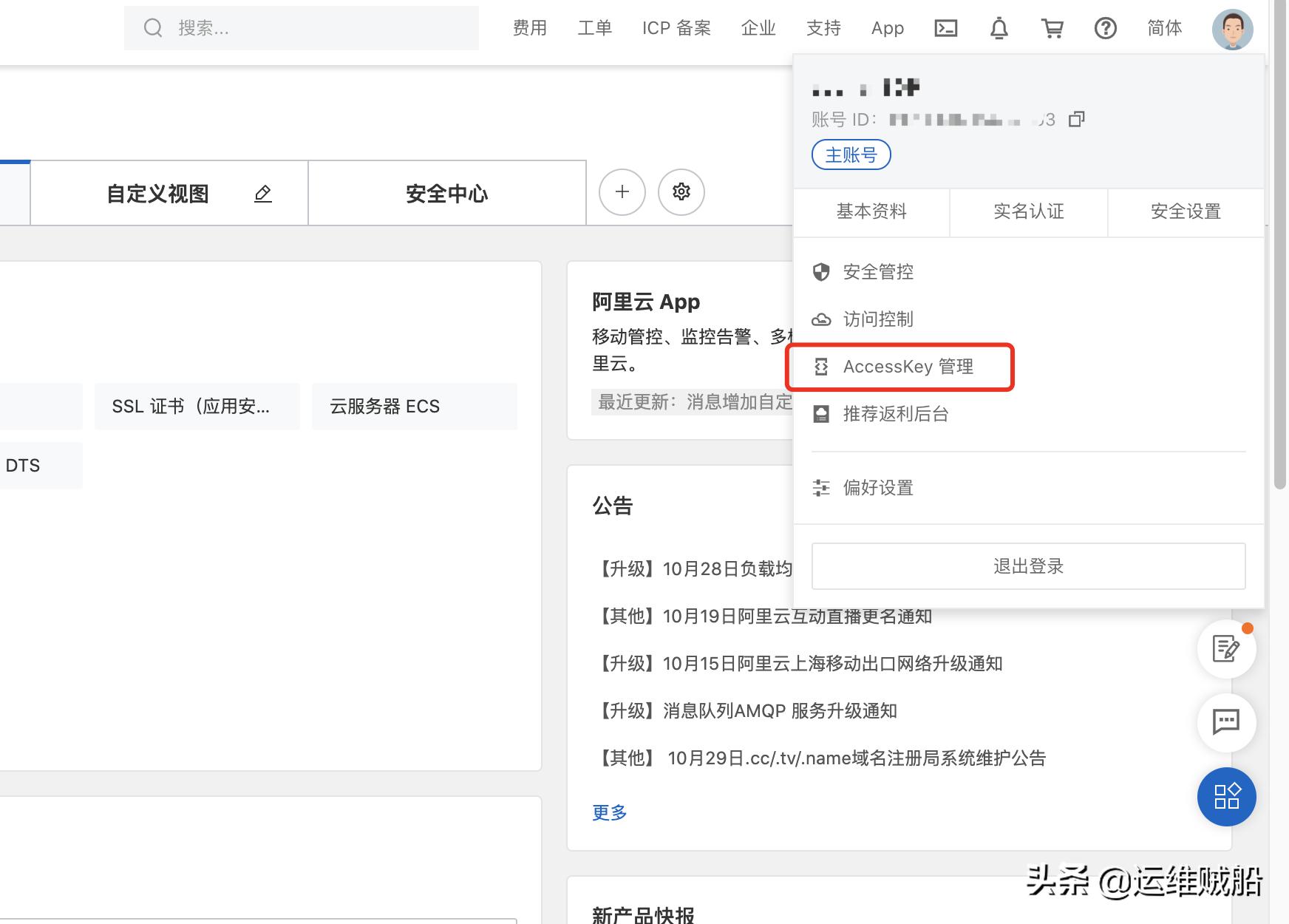Click the plus icon to add a view
1289x924 pixels.
[x=621, y=192]
